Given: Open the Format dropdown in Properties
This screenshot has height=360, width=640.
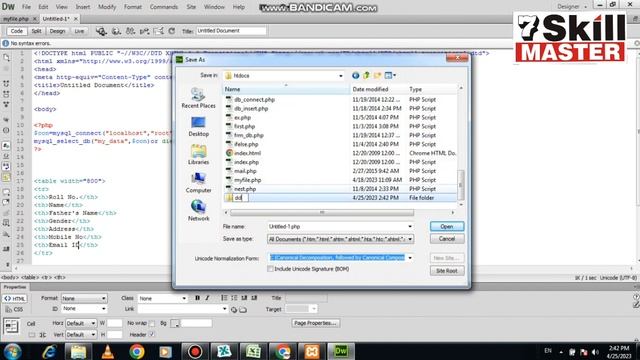Looking at the screenshot, I should (84, 298).
